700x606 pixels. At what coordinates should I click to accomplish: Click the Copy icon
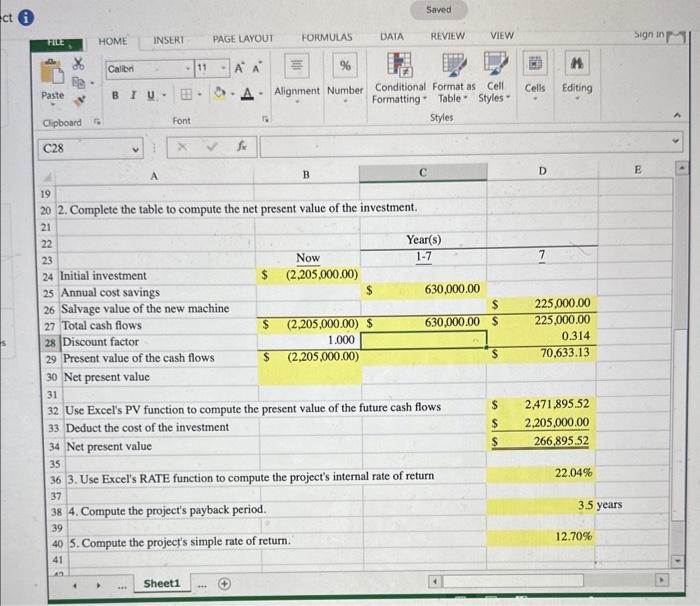(x=79, y=83)
